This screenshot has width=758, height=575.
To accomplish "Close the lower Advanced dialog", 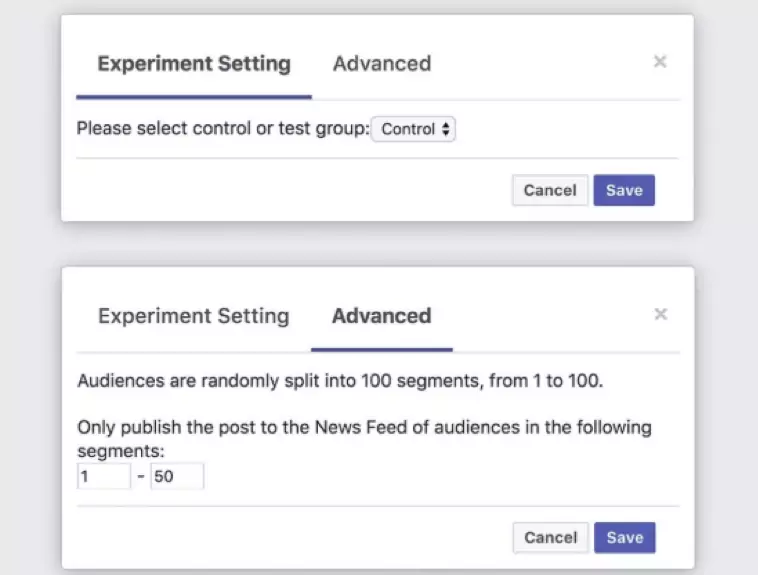I will (x=660, y=314).
